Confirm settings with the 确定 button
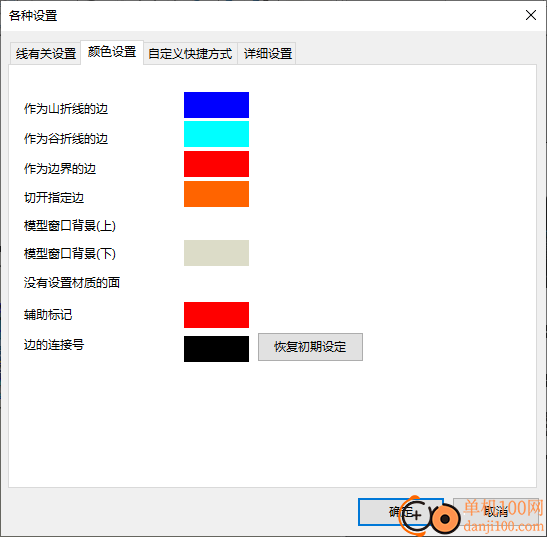 (401, 512)
